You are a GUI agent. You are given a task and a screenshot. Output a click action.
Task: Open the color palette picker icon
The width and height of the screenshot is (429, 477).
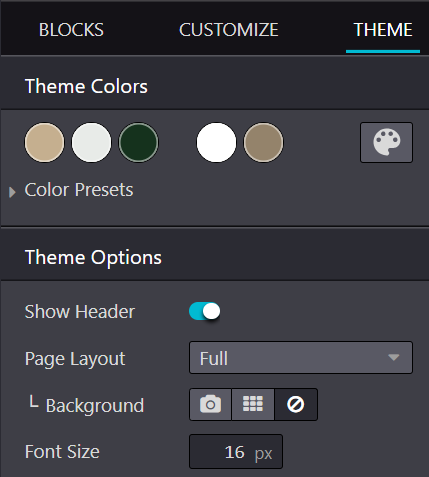pyautogui.click(x=386, y=143)
